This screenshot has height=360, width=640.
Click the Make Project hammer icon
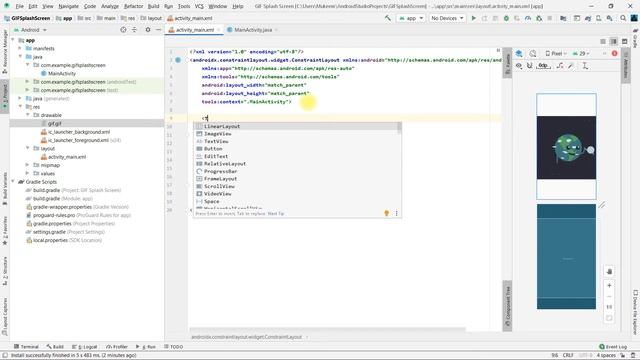pos(387,18)
